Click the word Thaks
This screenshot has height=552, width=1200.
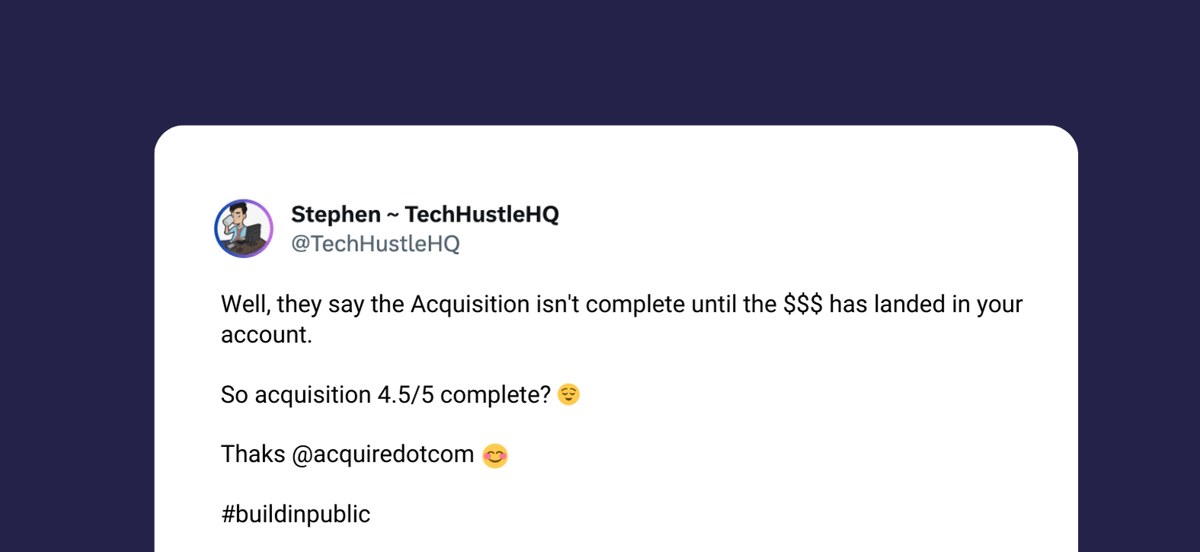(x=253, y=455)
